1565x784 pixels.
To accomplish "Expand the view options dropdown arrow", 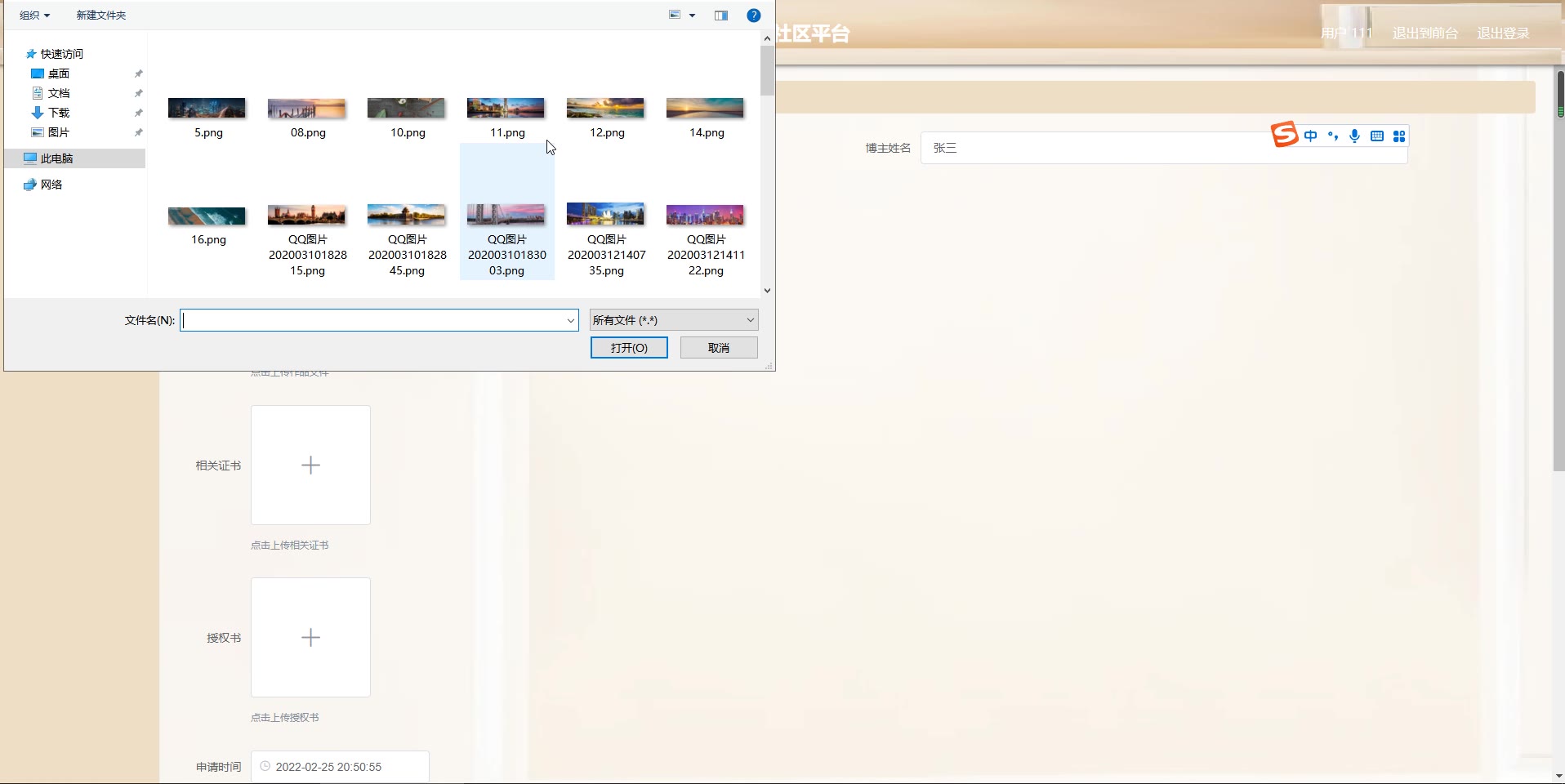I will coord(692,16).
